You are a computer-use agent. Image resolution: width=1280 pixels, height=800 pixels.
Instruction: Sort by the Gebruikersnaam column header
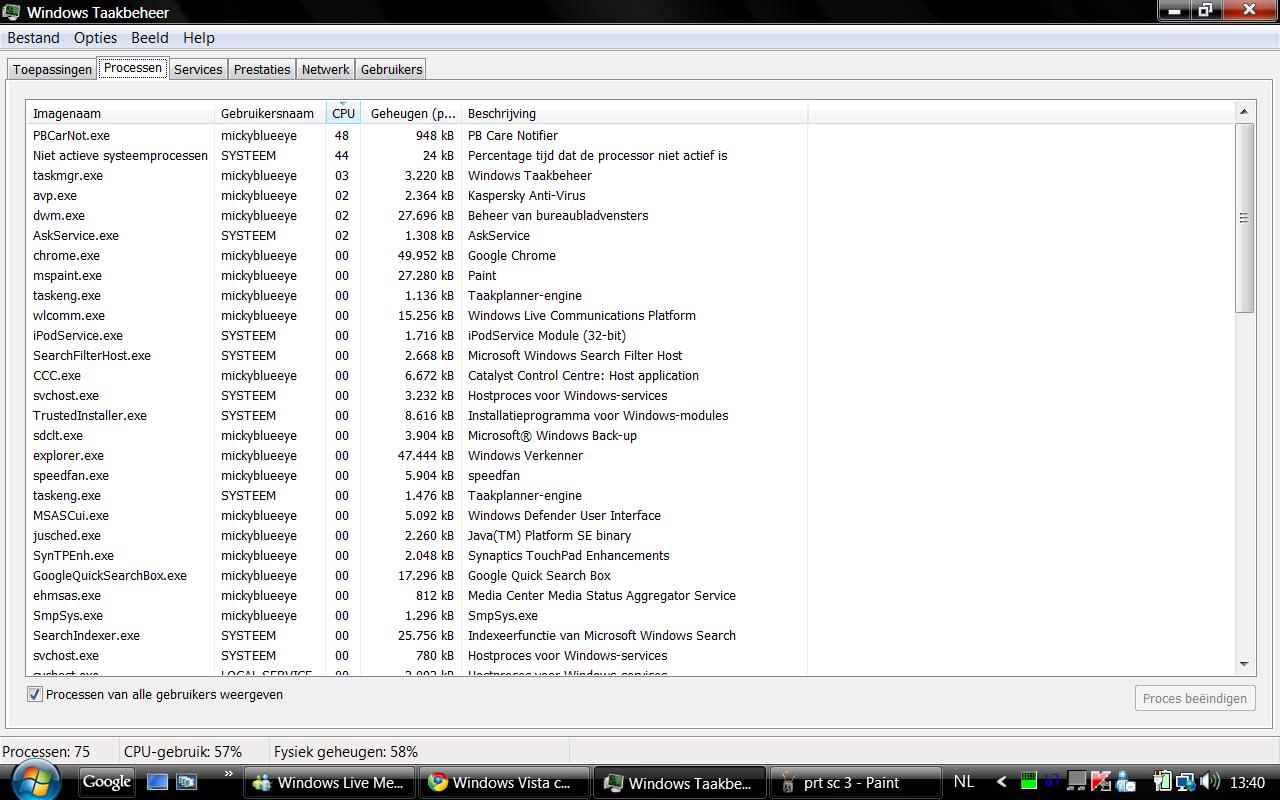point(270,113)
